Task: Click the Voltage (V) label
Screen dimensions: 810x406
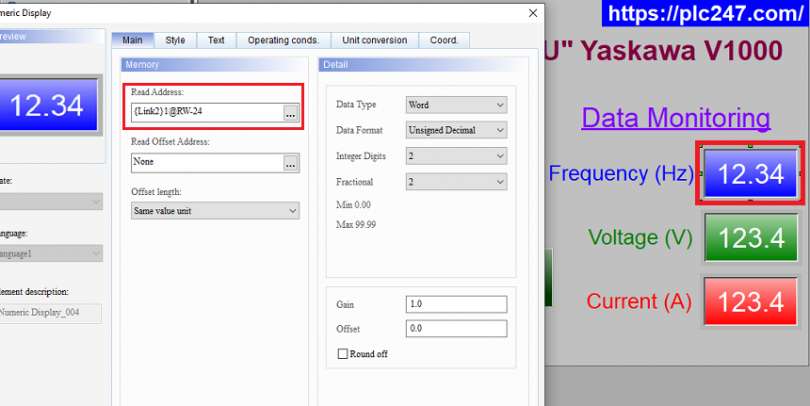Action: [640, 238]
